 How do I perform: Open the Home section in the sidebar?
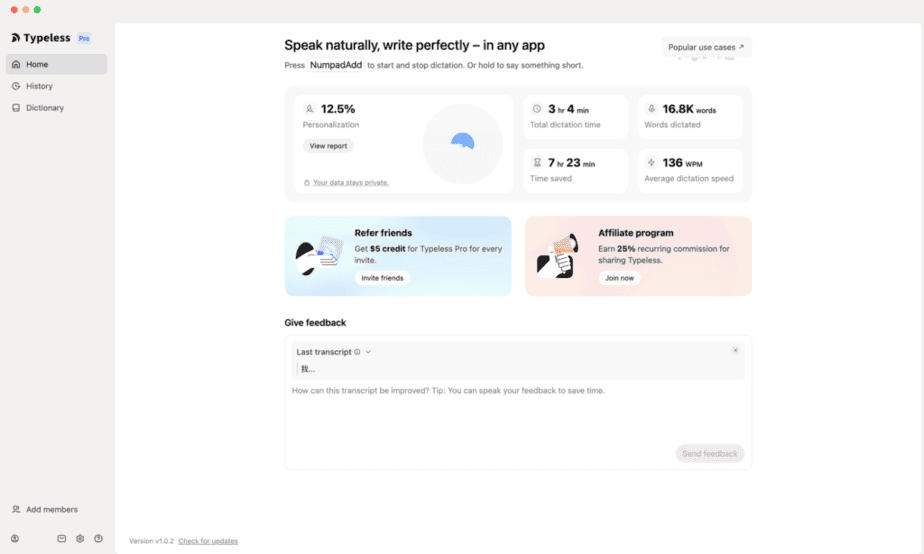coord(57,64)
